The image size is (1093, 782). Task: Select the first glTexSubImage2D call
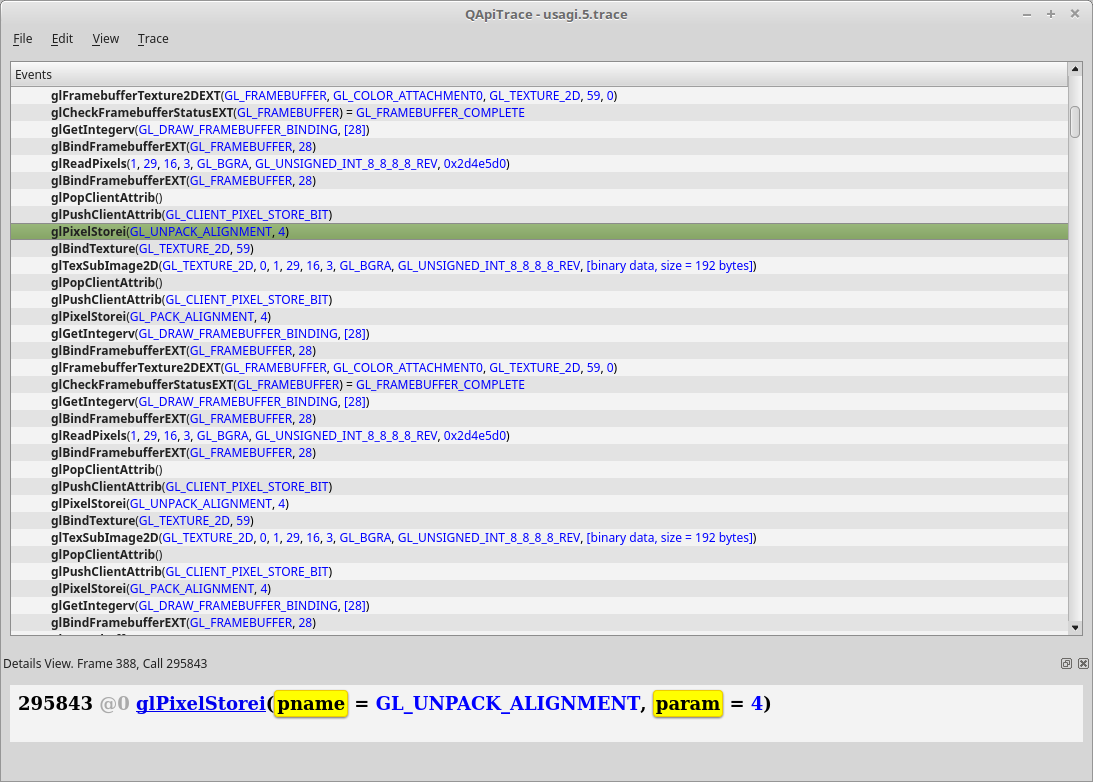(404, 266)
